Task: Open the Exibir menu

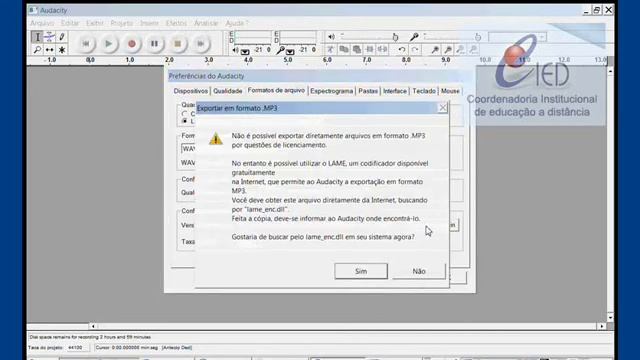Action: click(95, 23)
